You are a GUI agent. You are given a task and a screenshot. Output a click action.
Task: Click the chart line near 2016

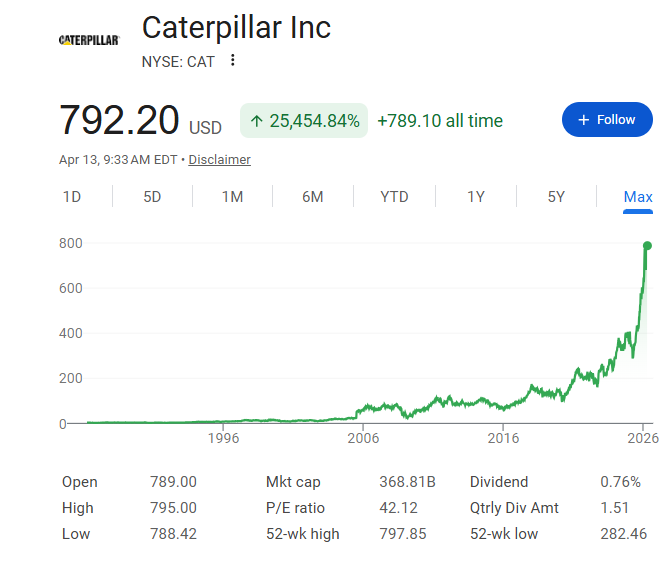click(503, 406)
